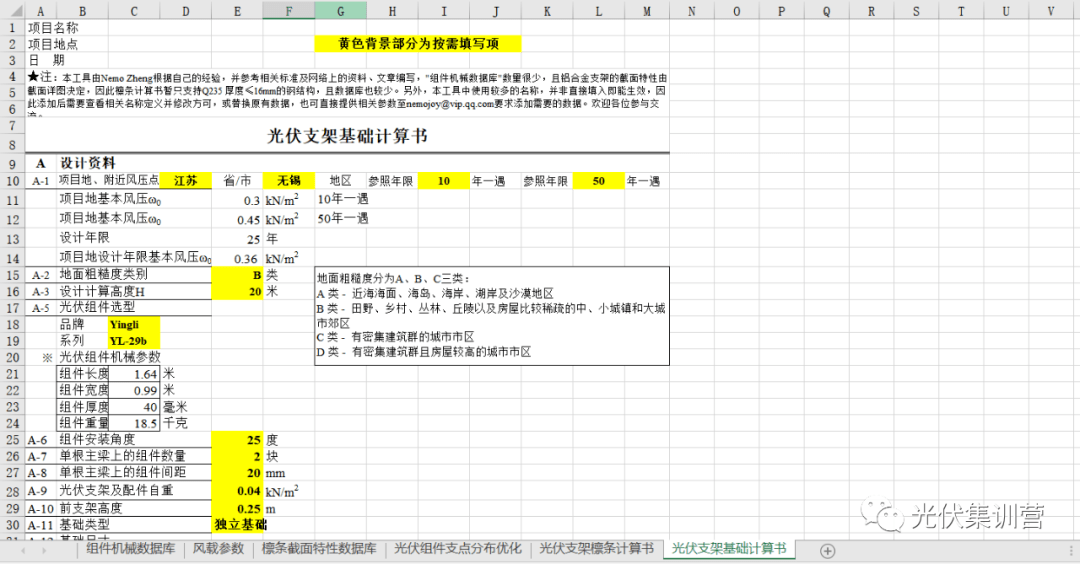Select the self-weight cell showing 0.04
This screenshot has width=1080, height=564.
click(237, 490)
